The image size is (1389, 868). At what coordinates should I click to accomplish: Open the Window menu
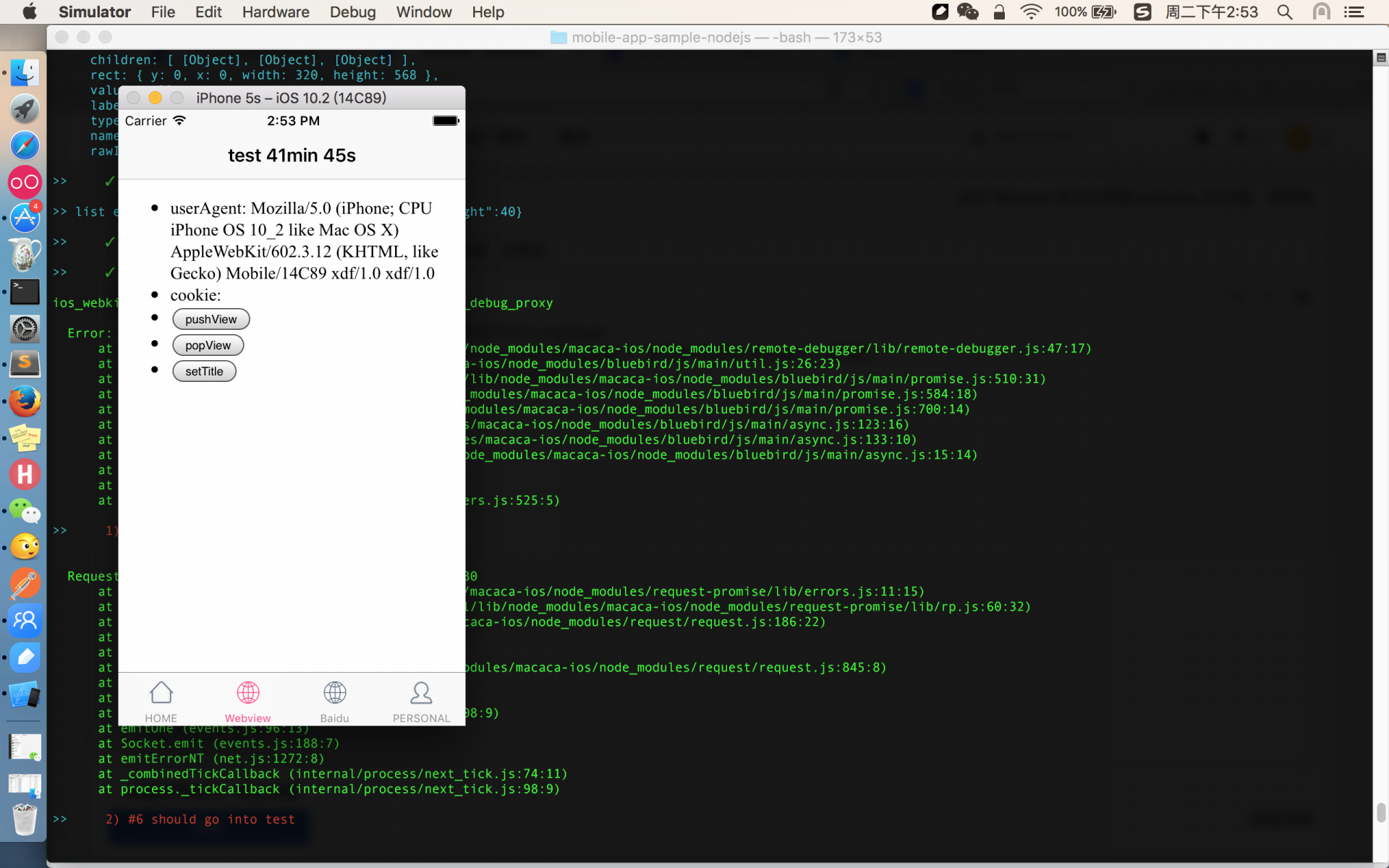[x=424, y=12]
